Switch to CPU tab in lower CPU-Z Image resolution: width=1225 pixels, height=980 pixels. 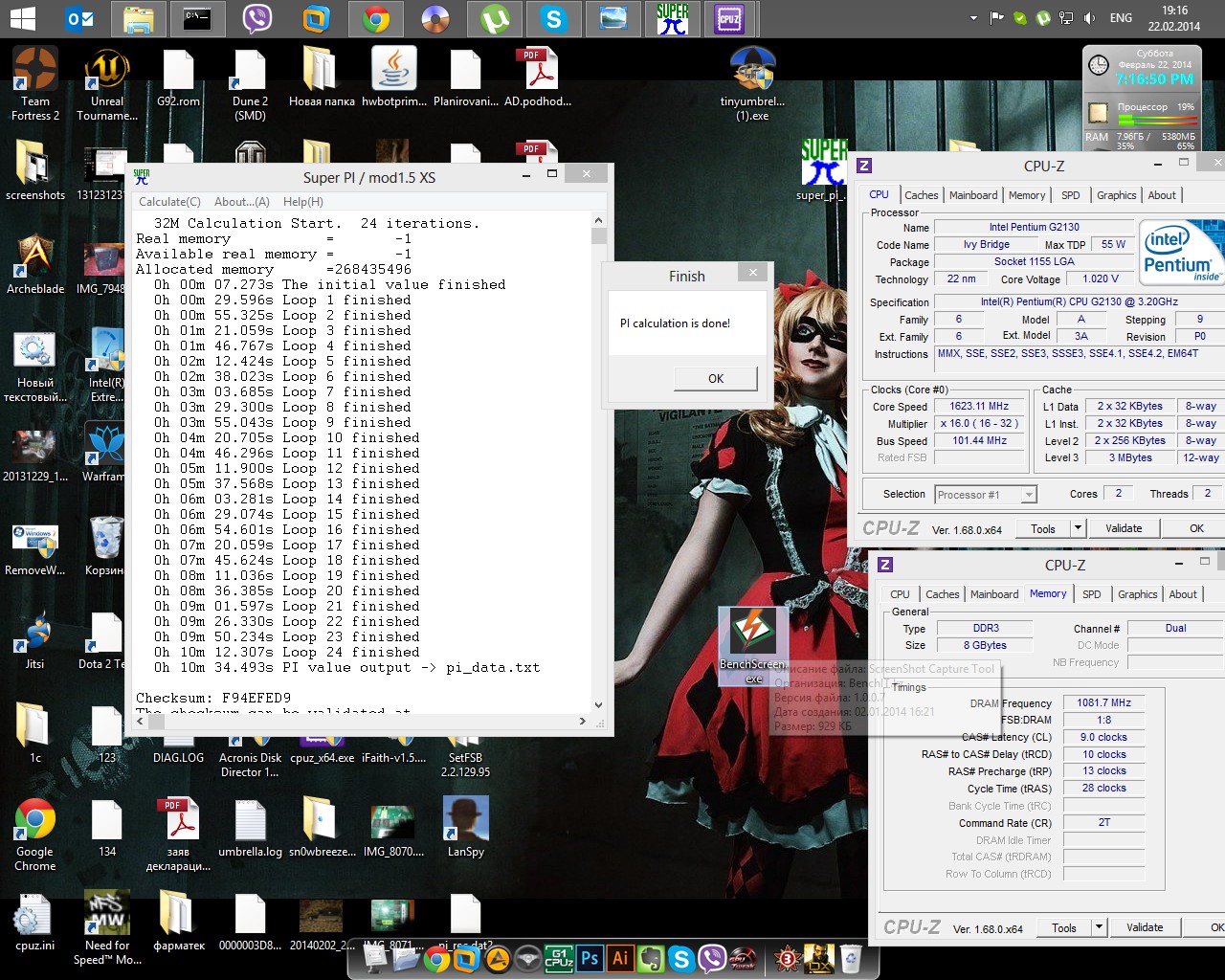[x=900, y=594]
